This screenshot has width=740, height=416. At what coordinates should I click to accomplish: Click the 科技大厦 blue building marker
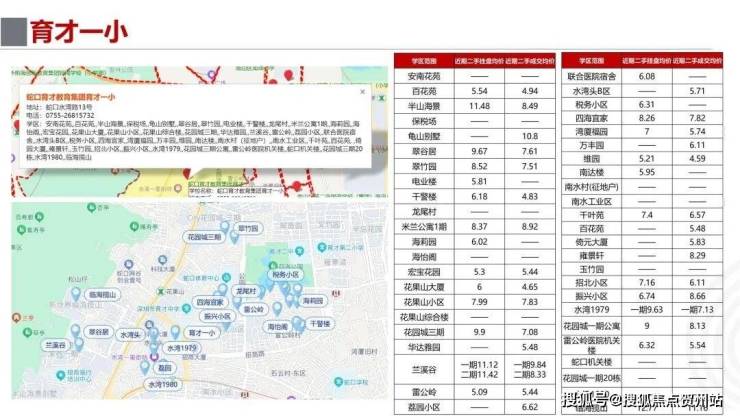coord(163,260)
